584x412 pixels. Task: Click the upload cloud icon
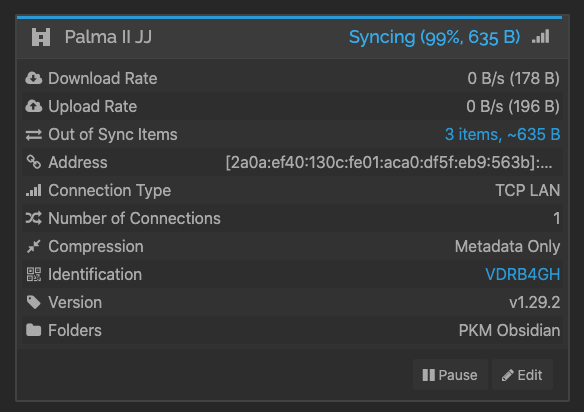pos(34,106)
